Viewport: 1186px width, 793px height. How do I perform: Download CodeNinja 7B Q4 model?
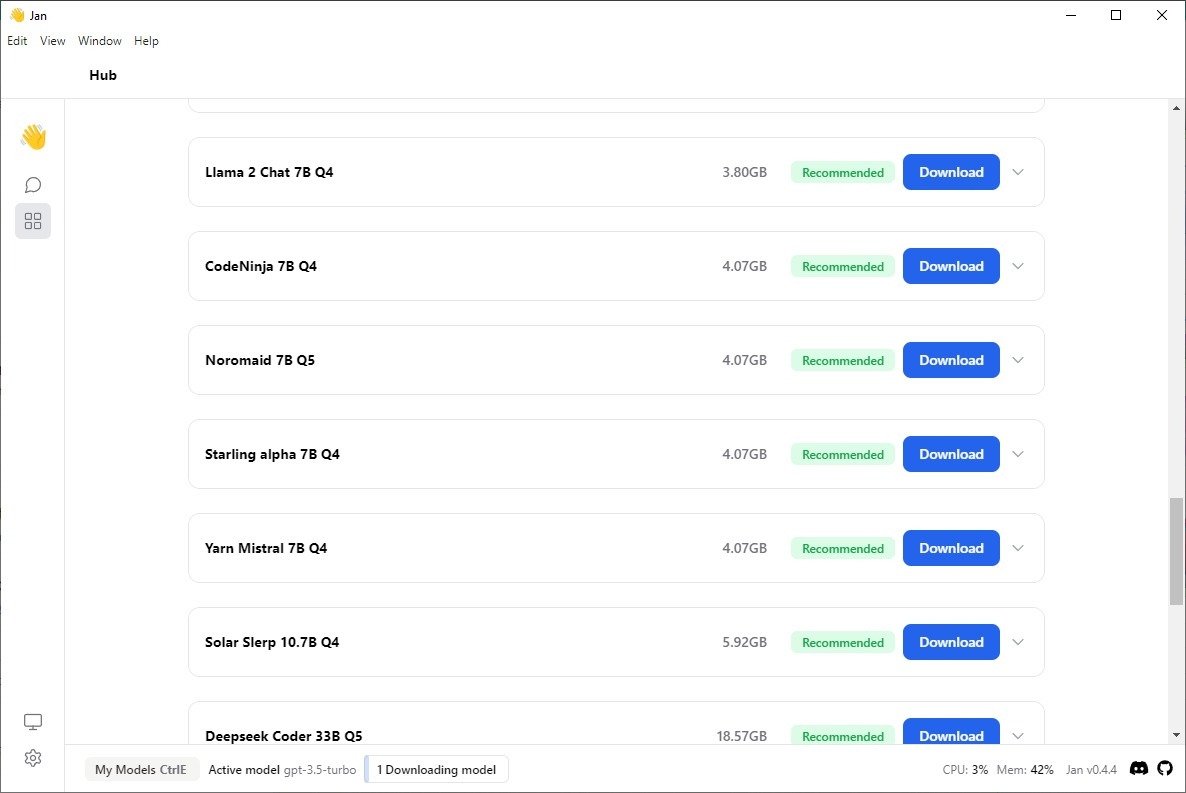tap(951, 266)
